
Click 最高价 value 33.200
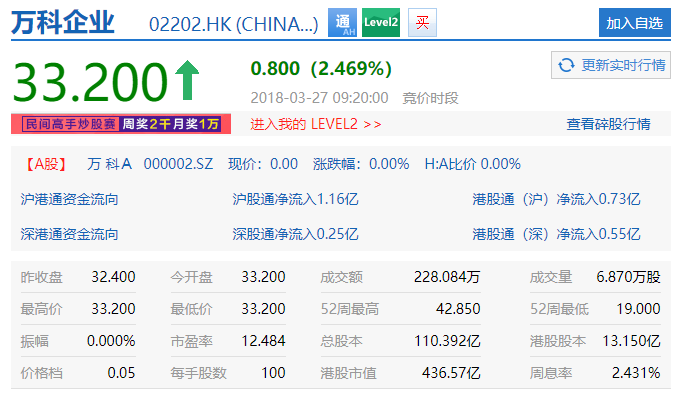[113, 309]
